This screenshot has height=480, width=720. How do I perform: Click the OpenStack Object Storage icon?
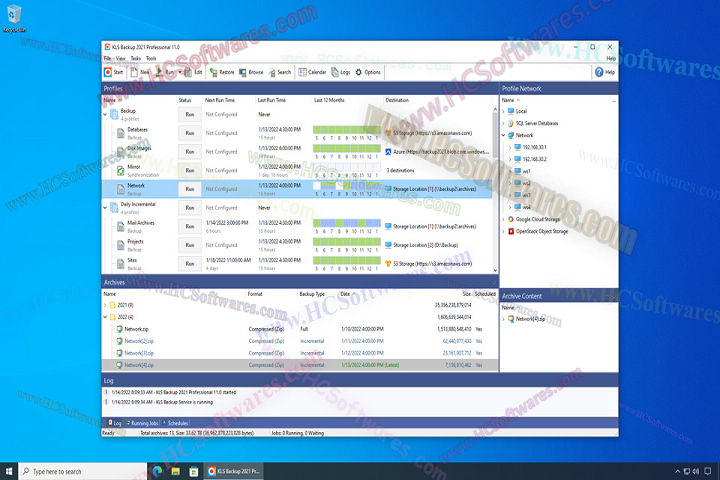point(511,231)
